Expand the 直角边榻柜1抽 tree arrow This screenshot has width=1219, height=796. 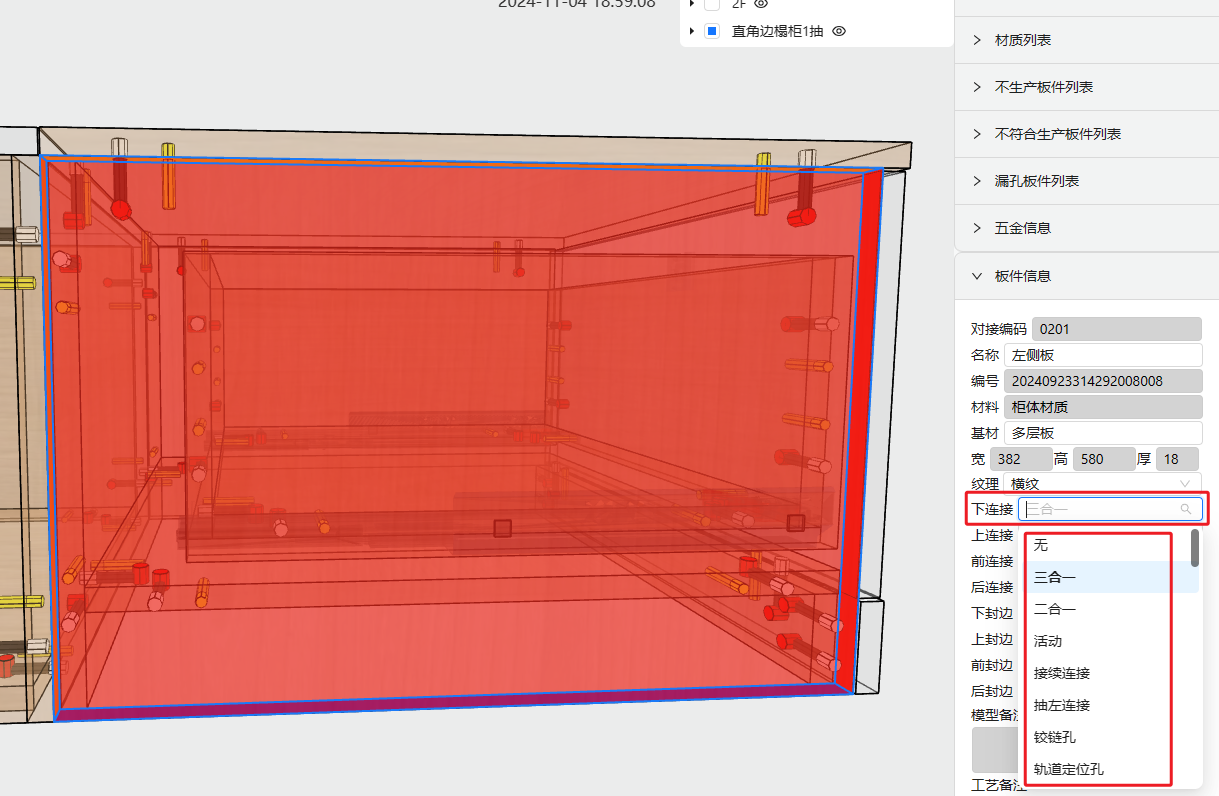point(691,31)
